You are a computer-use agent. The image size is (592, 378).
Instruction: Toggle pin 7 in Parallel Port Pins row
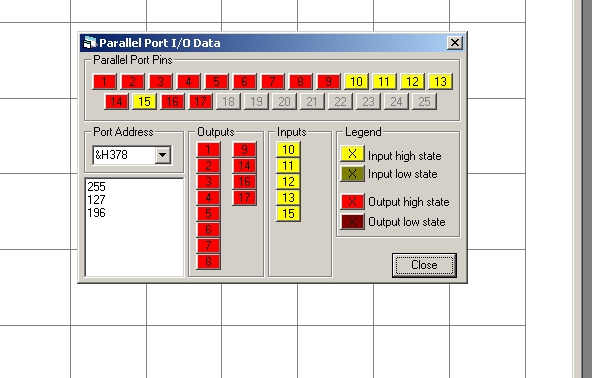point(272,82)
